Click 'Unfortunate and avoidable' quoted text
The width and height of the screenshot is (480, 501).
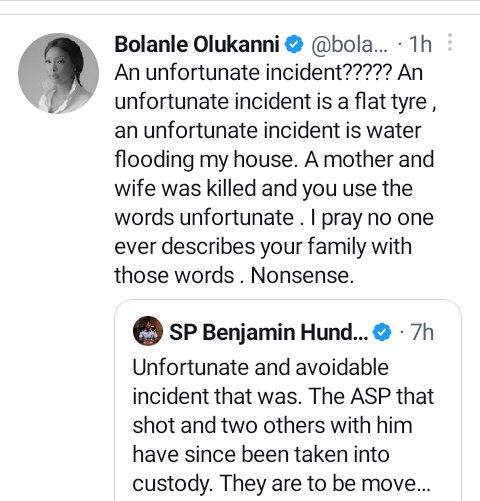[x=261, y=367]
